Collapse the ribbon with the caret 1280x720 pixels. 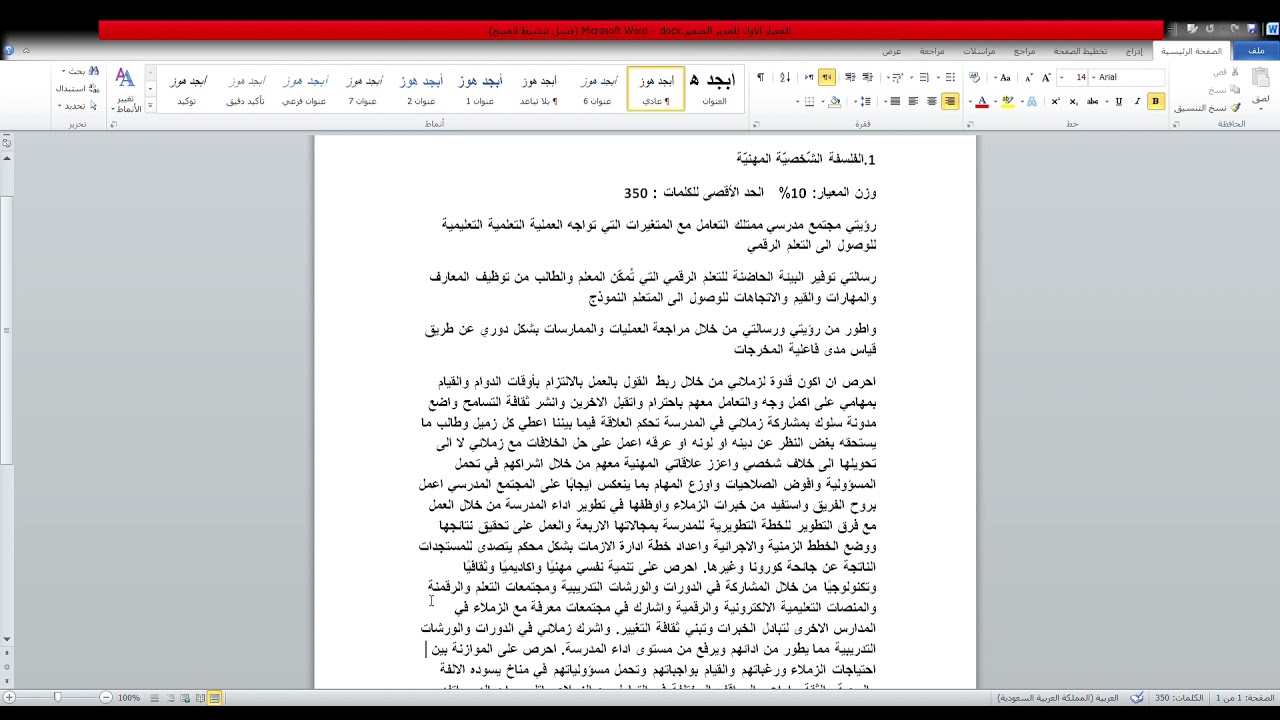26,51
